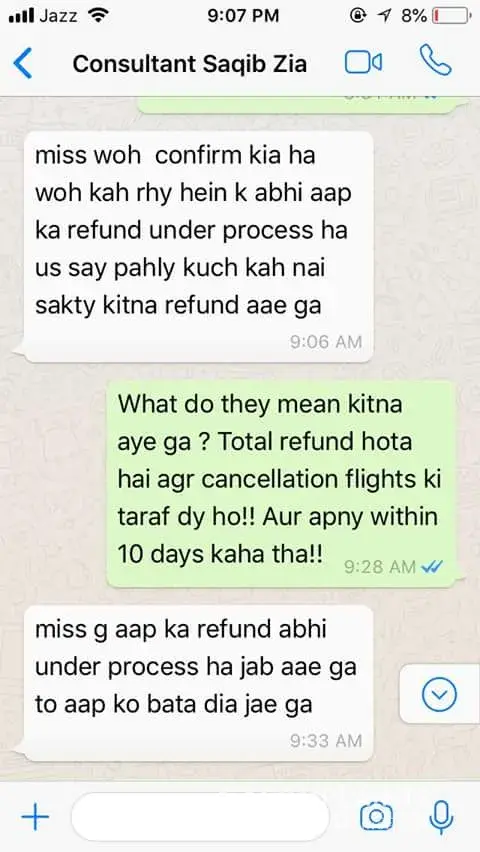Go back using the blue chevron
Image resolution: width=480 pixels, height=852 pixels.
[x=23, y=63]
